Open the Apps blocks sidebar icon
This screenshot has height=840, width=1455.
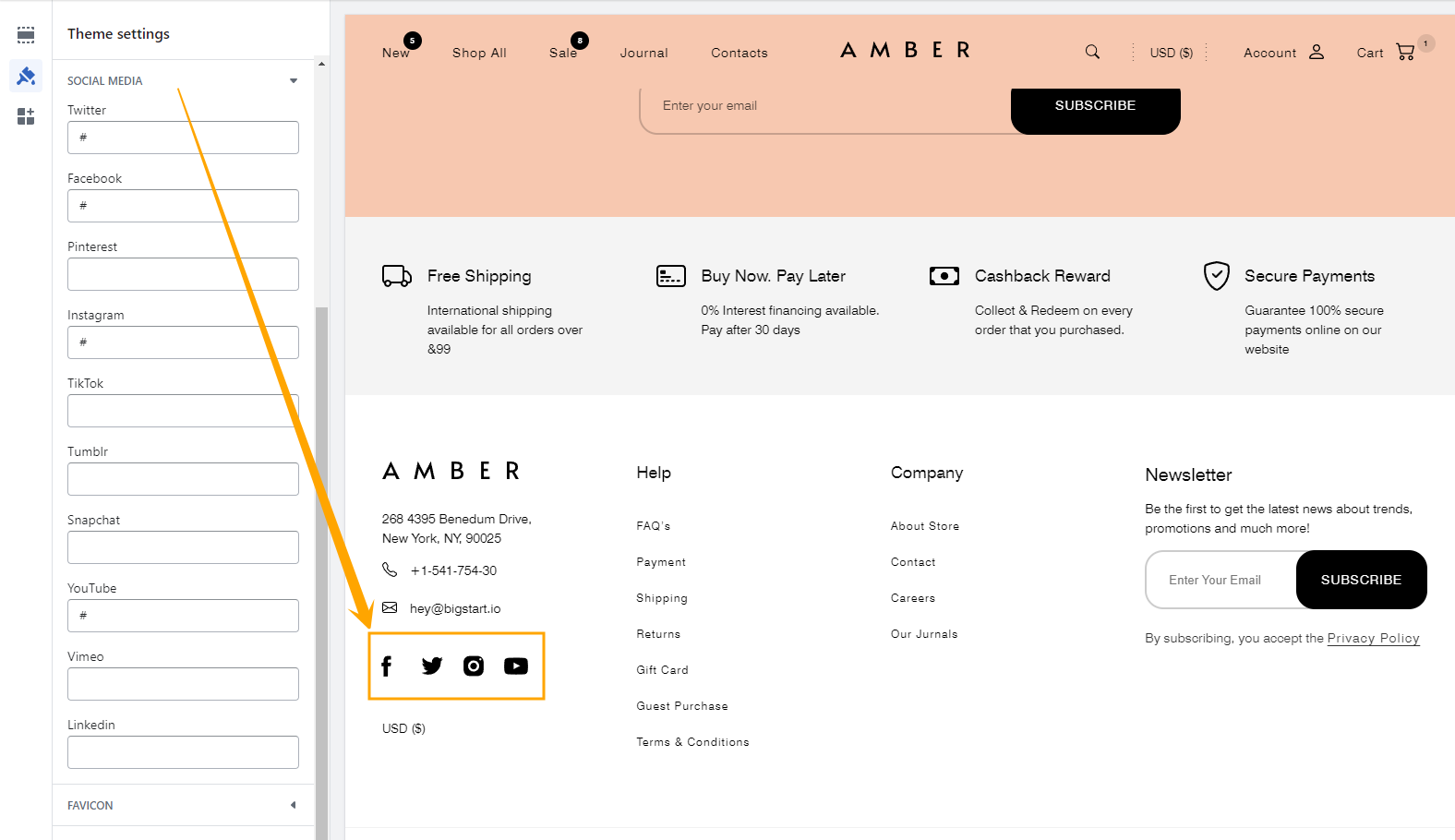[x=26, y=116]
